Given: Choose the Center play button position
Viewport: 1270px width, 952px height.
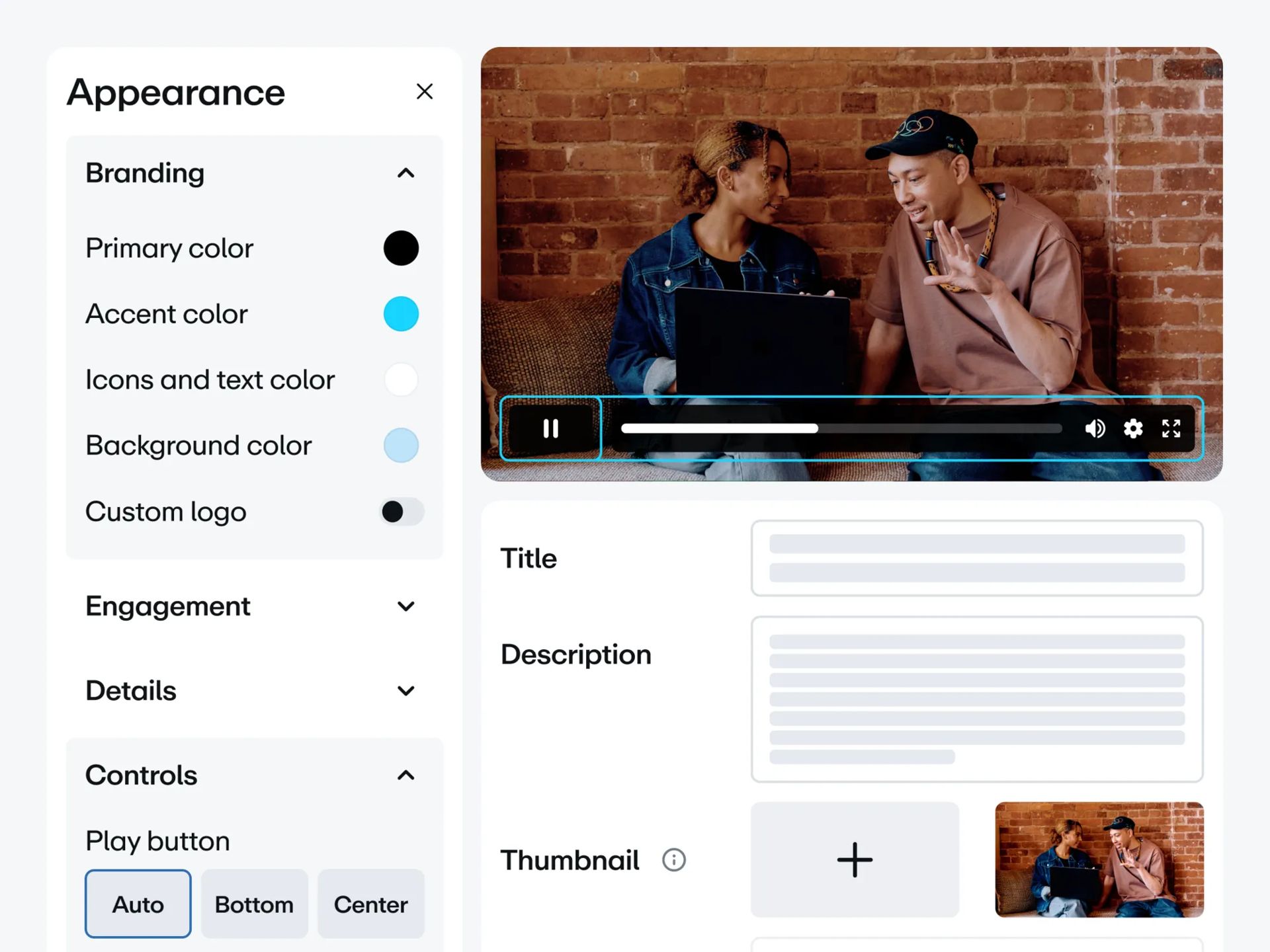Looking at the screenshot, I should click(x=370, y=904).
